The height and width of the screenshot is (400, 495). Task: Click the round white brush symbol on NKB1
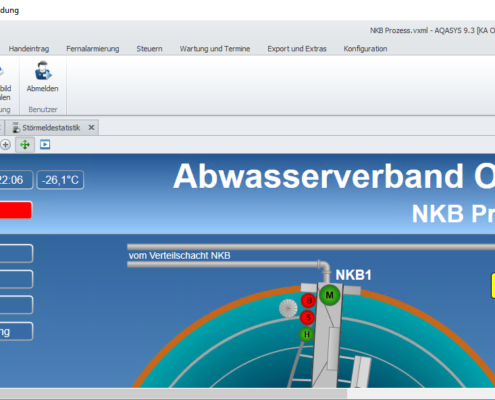[288, 308]
